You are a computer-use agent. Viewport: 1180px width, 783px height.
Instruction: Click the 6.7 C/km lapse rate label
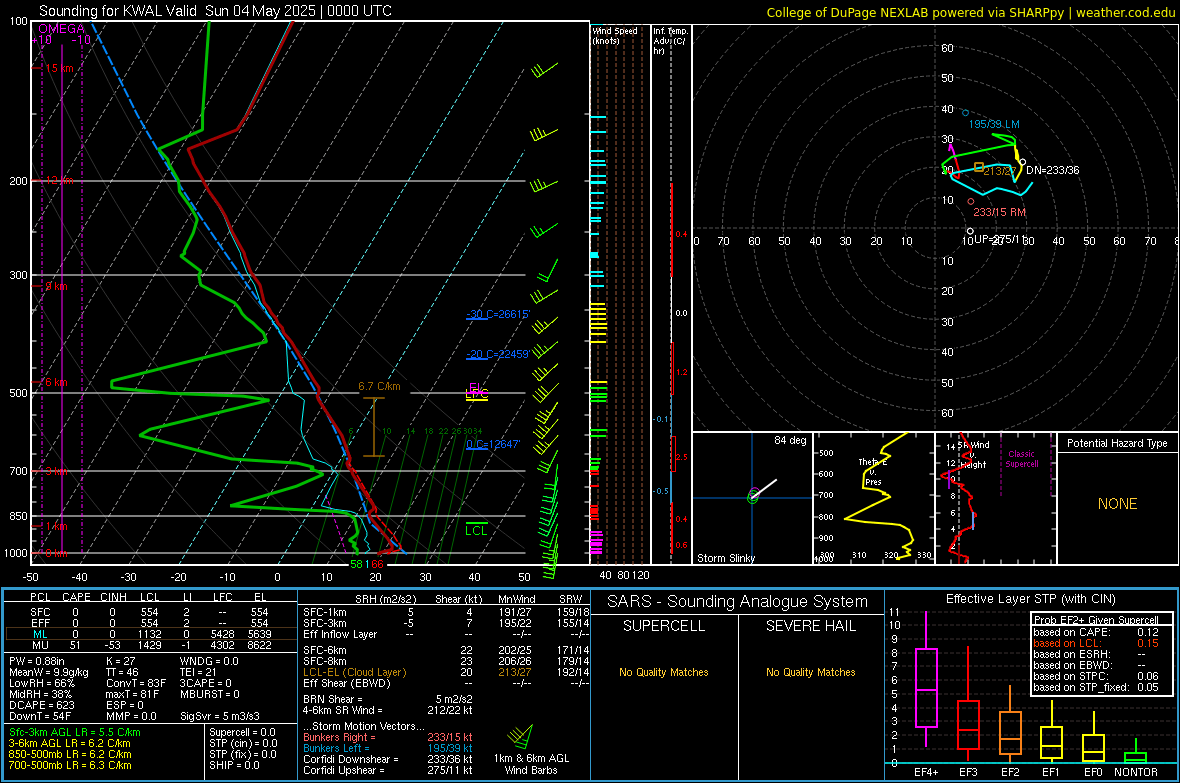pyautogui.click(x=379, y=386)
